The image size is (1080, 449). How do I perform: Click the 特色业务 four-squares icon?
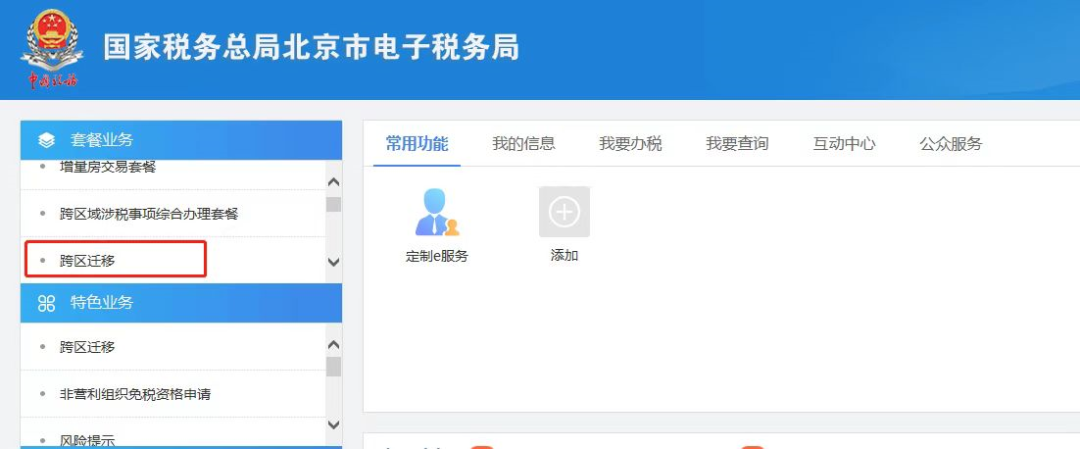point(46,303)
